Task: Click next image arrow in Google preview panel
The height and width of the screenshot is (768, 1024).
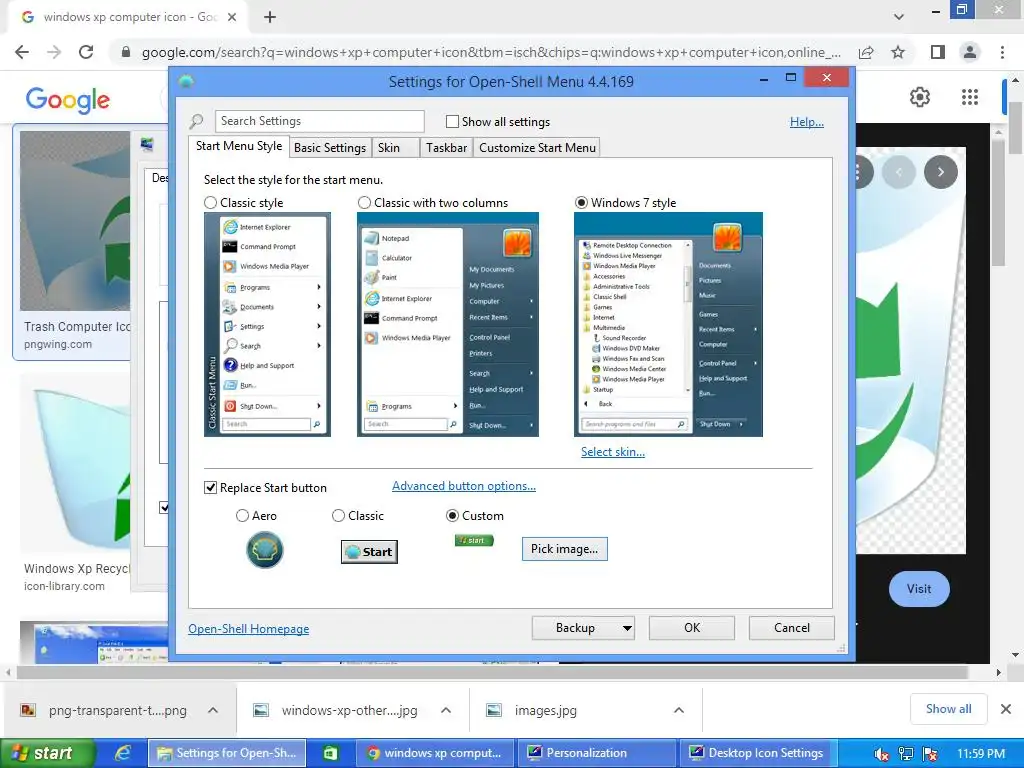Action: 940,172
